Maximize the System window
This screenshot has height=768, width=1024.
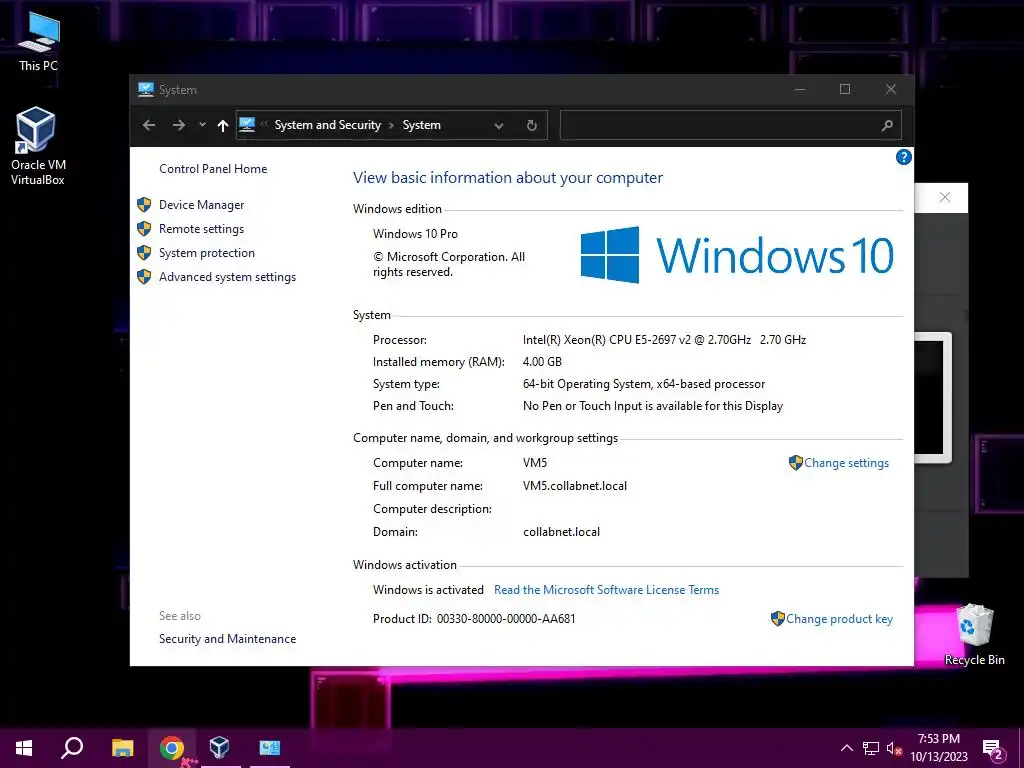click(x=844, y=89)
